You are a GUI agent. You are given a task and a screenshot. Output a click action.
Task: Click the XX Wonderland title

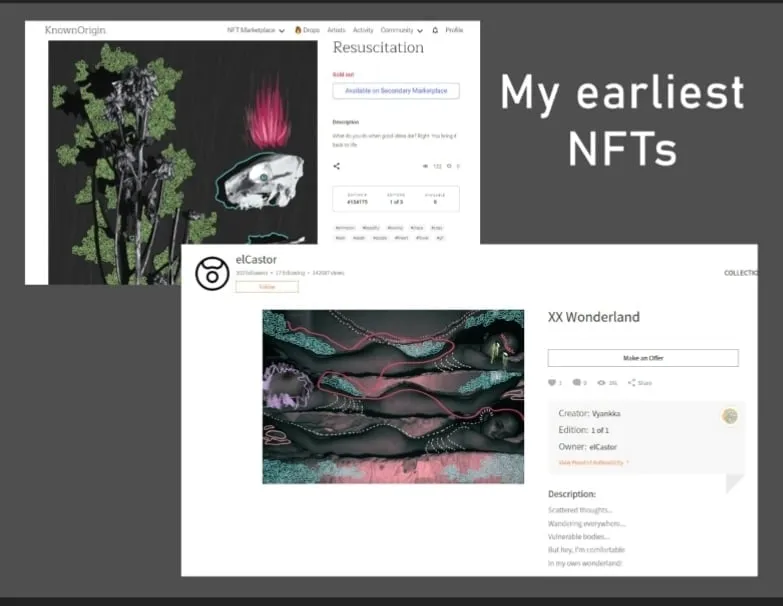pos(594,317)
